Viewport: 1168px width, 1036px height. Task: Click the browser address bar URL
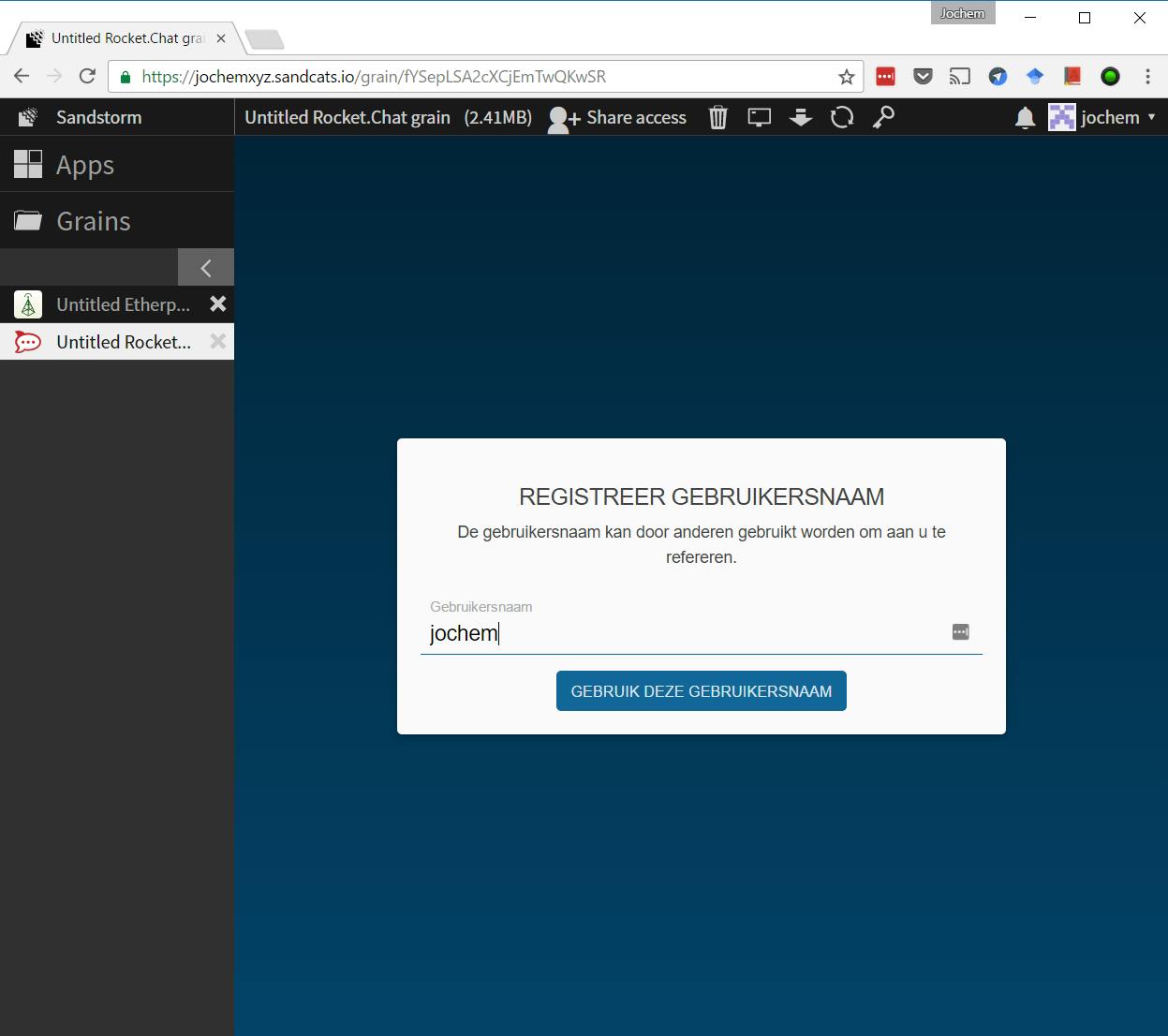375,77
